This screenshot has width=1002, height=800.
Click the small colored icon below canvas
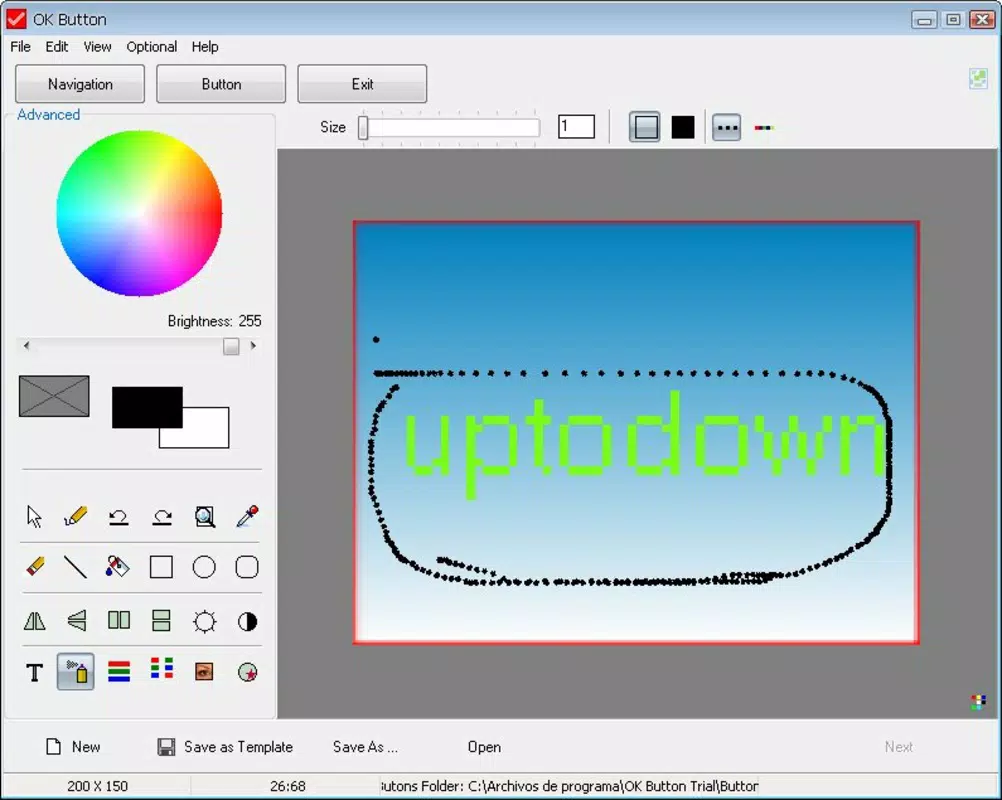point(978,702)
